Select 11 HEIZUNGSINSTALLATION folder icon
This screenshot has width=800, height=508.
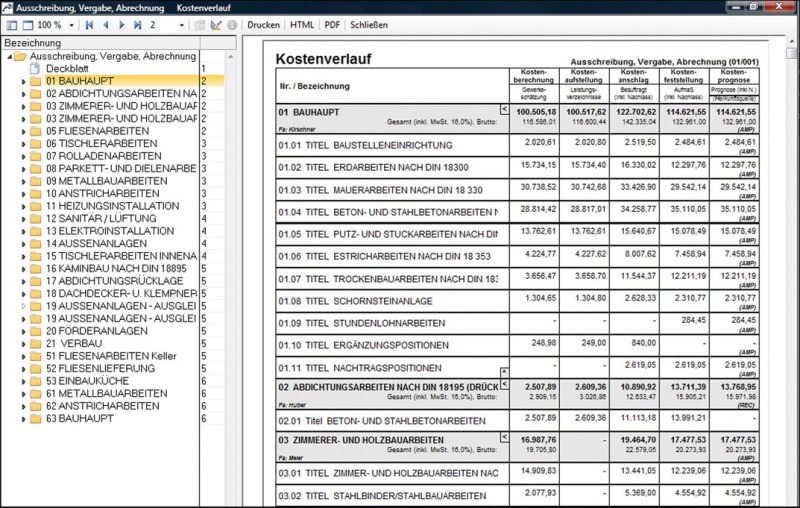(35, 206)
